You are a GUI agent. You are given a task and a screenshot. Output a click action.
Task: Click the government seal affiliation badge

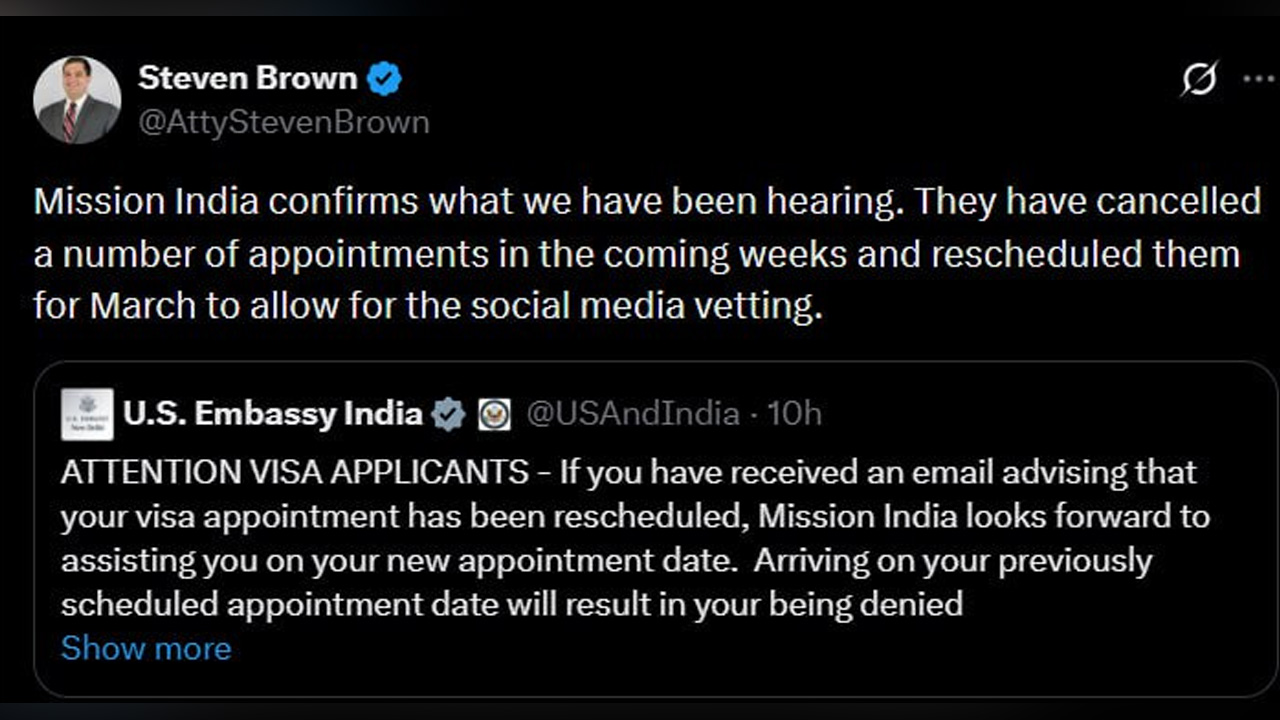[494, 414]
